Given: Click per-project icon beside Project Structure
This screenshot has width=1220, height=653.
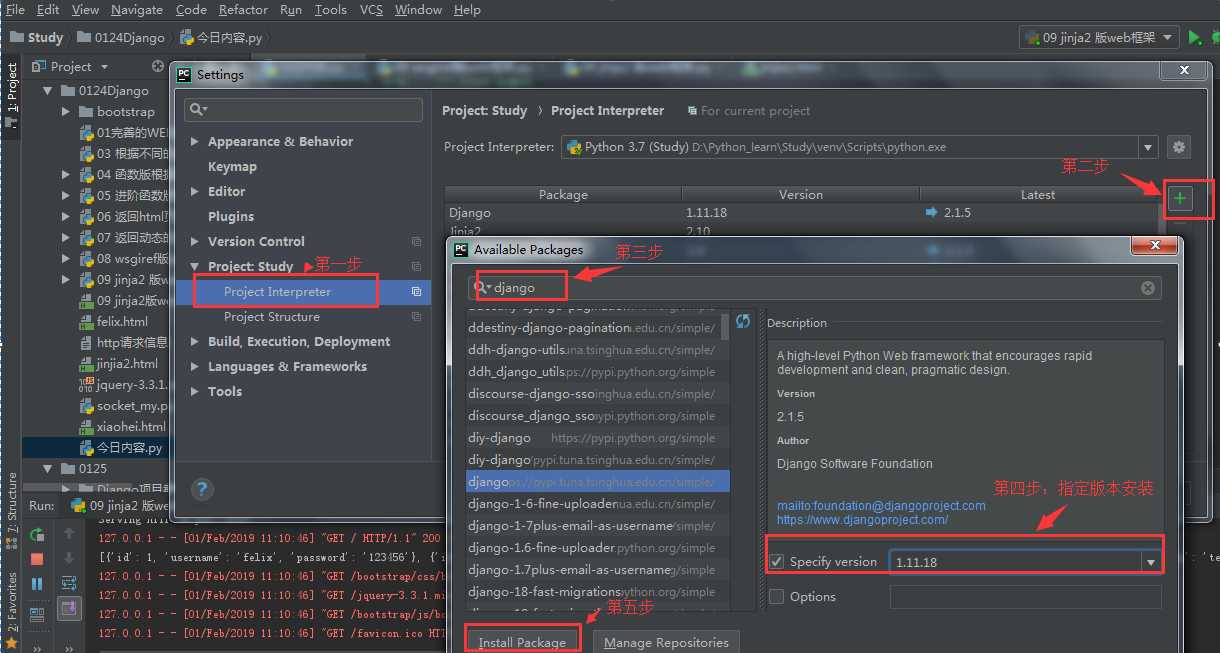Looking at the screenshot, I should pyautogui.click(x=416, y=317).
